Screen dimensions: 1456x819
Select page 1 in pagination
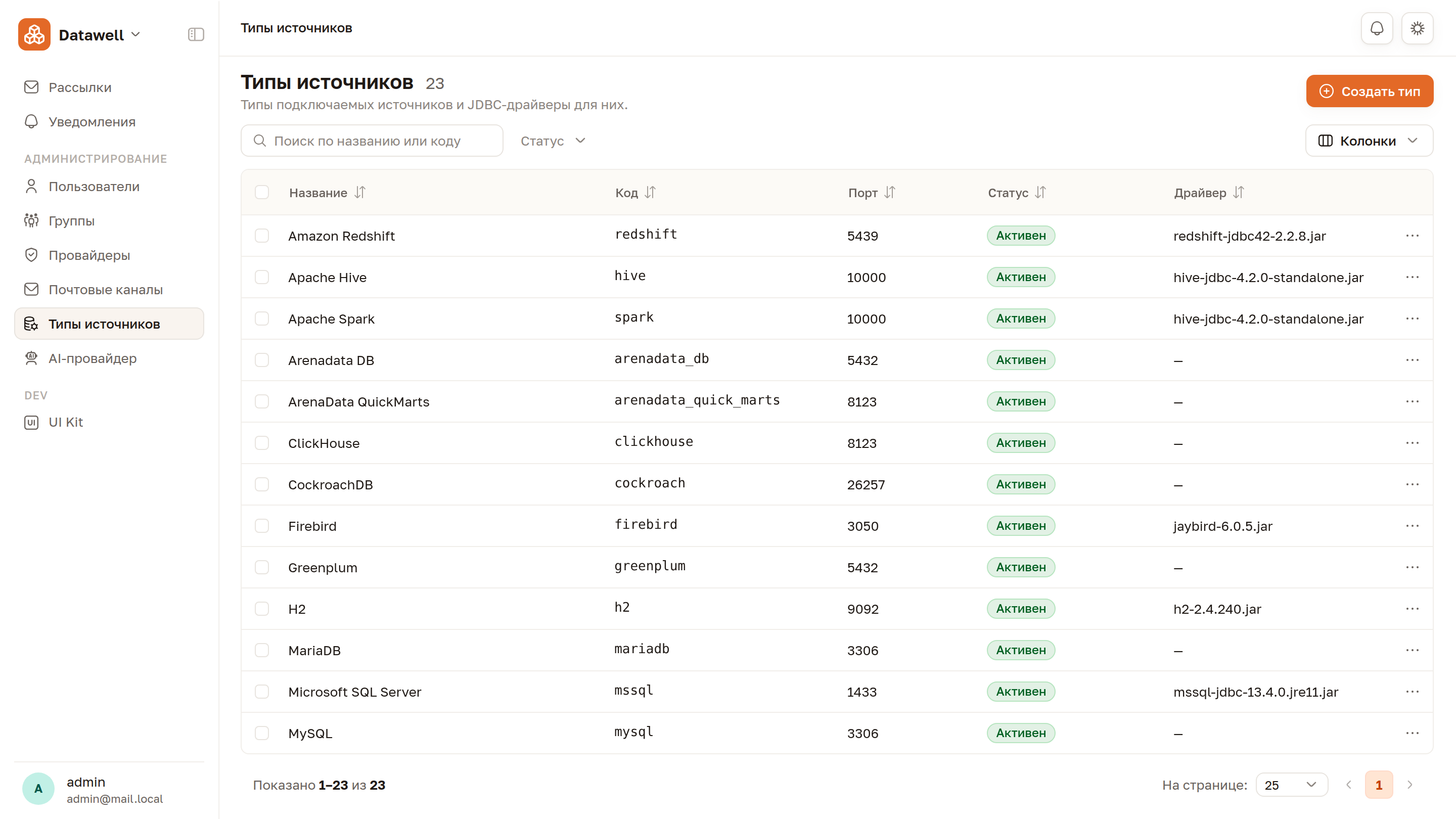(x=1379, y=785)
